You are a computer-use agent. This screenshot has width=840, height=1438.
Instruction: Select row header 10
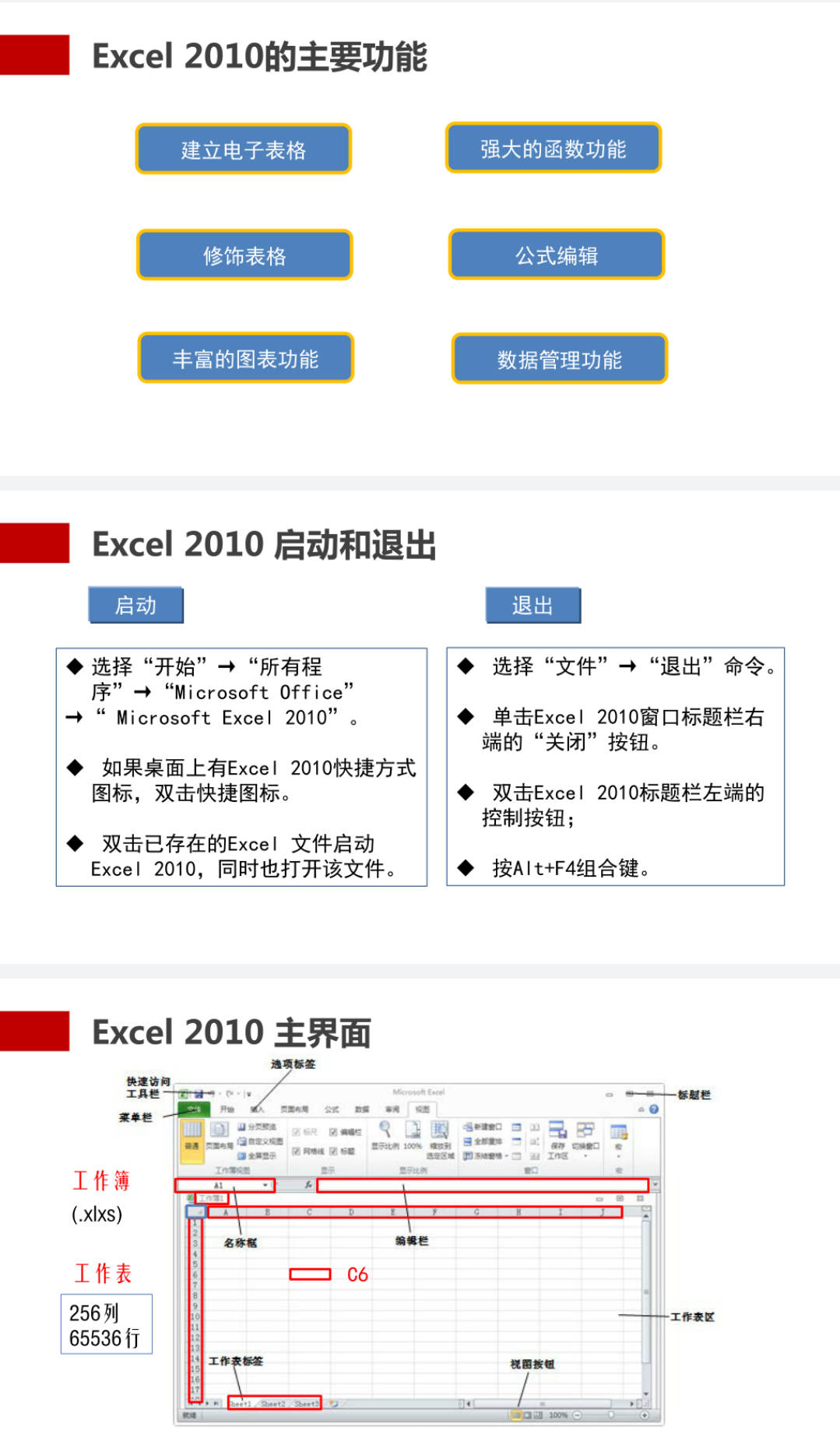click(x=195, y=1317)
